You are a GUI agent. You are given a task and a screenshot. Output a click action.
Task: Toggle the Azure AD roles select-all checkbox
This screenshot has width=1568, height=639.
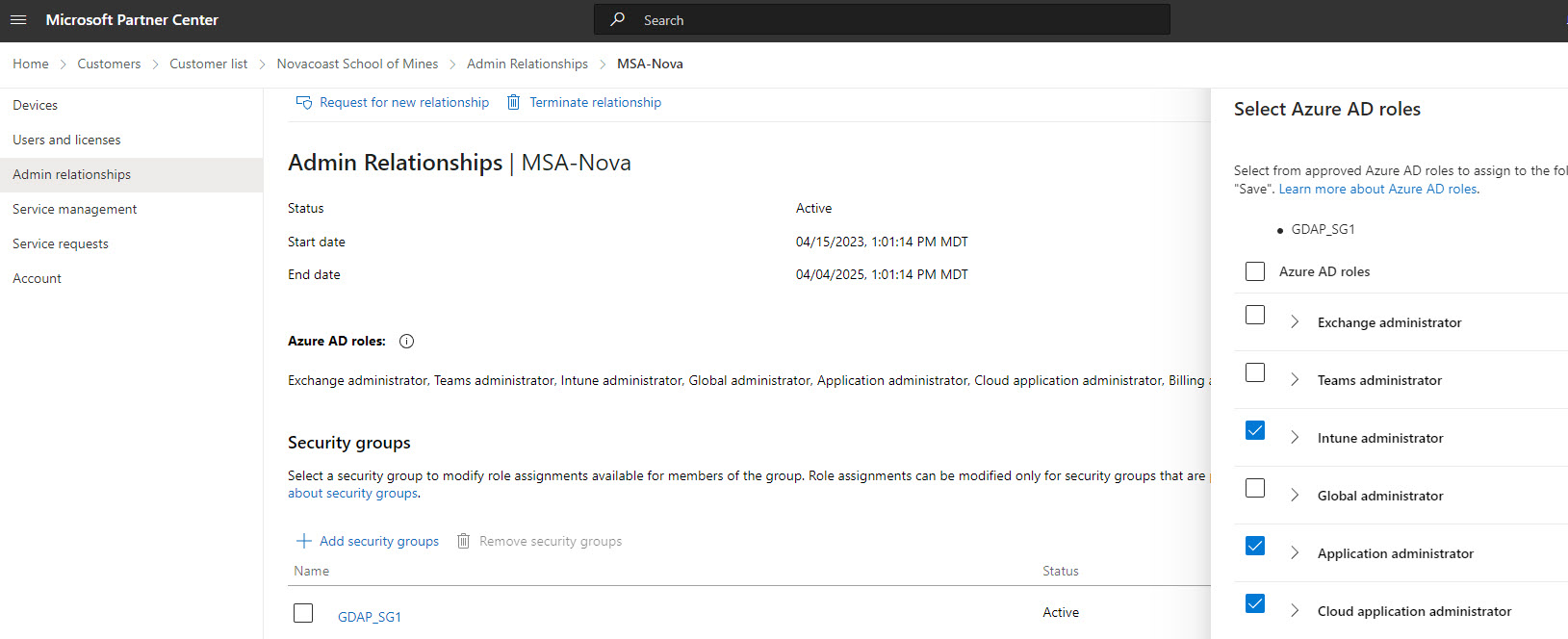point(1255,271)
